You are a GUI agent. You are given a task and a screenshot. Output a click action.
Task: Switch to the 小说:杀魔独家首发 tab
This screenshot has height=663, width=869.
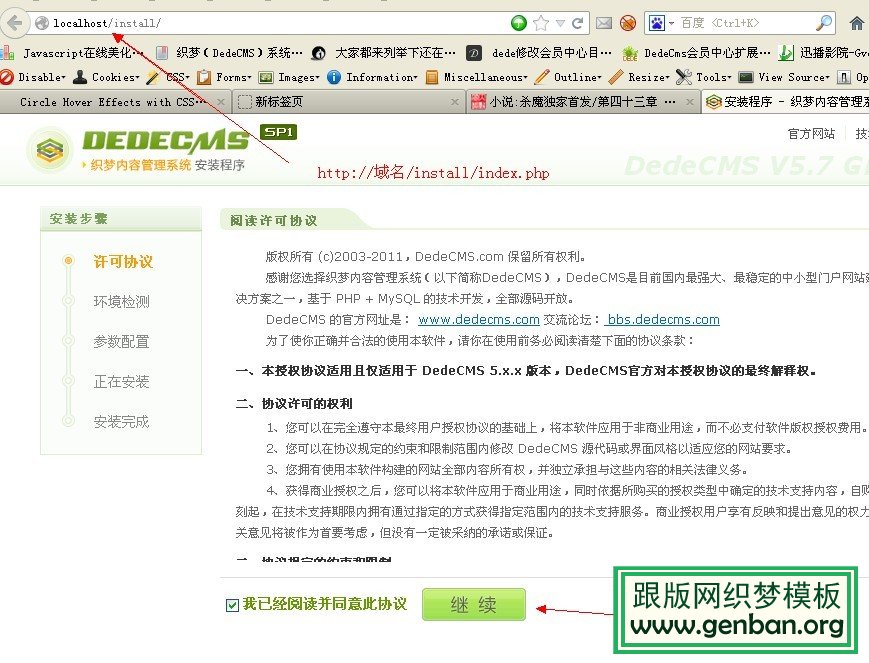coord(582,102)
